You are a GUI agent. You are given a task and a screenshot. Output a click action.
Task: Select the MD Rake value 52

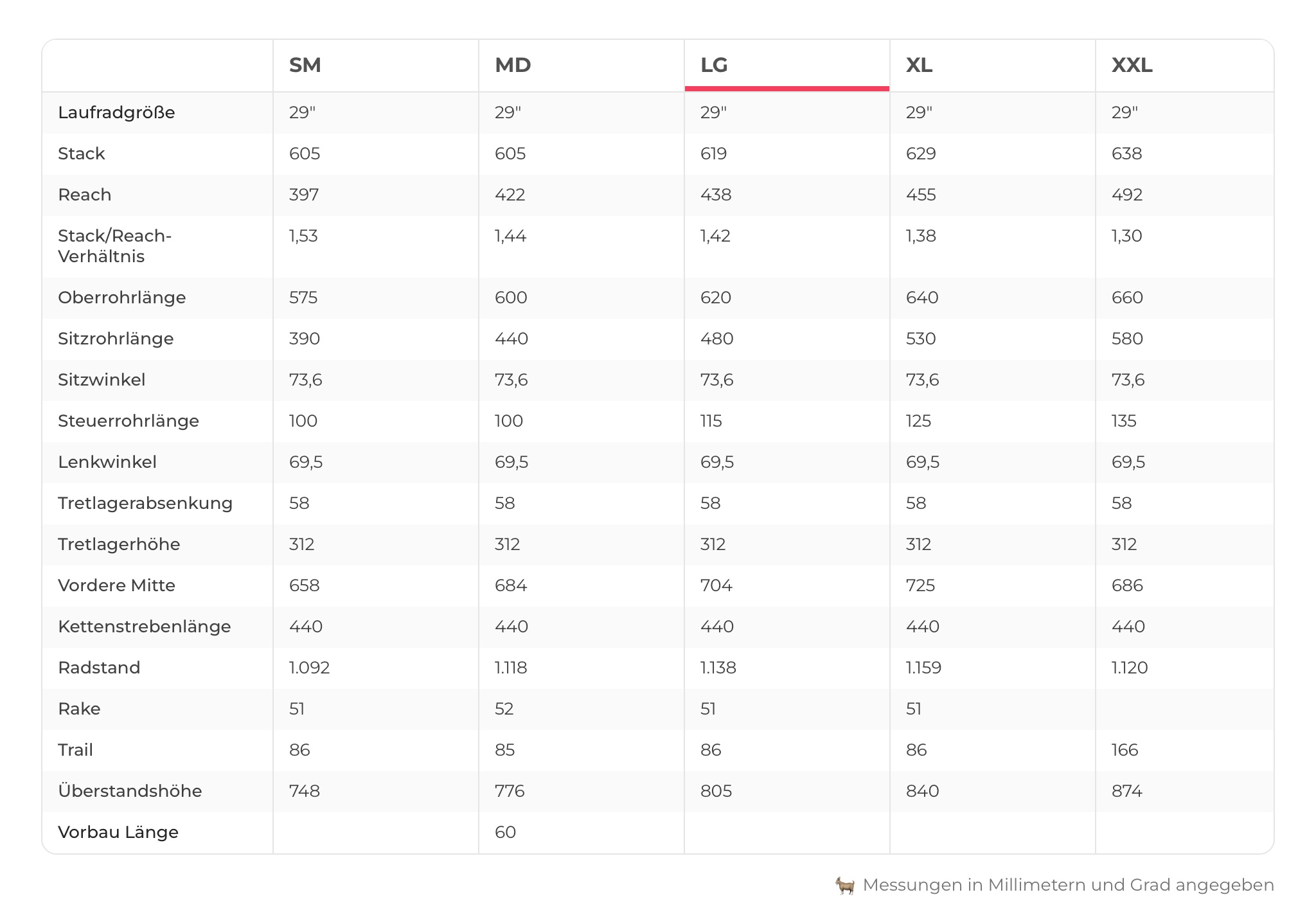coord(504,709)
